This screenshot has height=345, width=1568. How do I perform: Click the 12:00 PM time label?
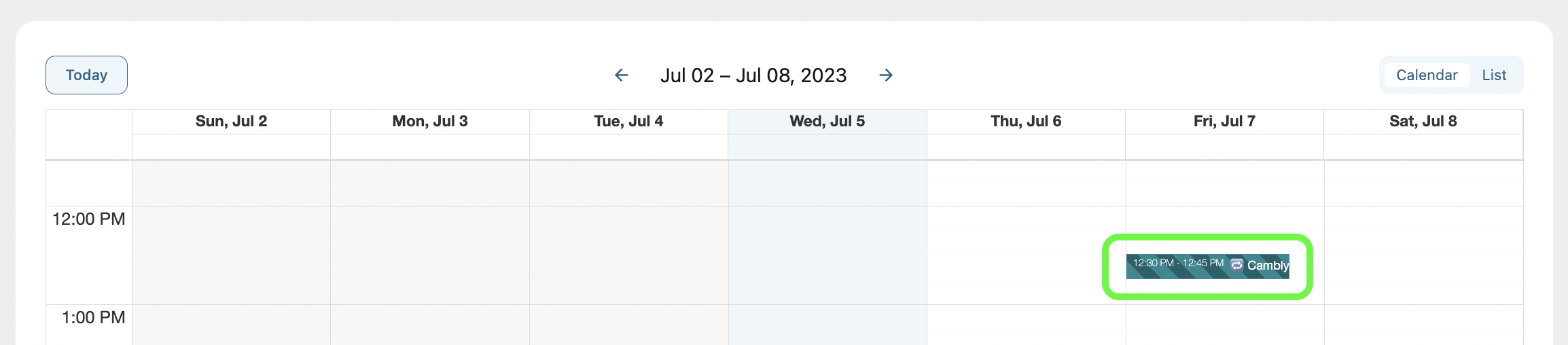pos(89,219)
